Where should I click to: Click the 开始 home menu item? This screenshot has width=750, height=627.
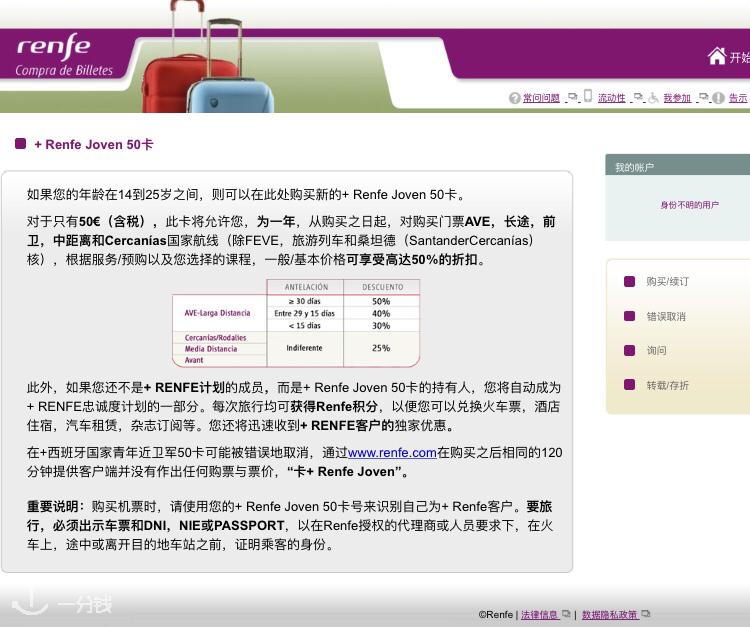[739, 57]
